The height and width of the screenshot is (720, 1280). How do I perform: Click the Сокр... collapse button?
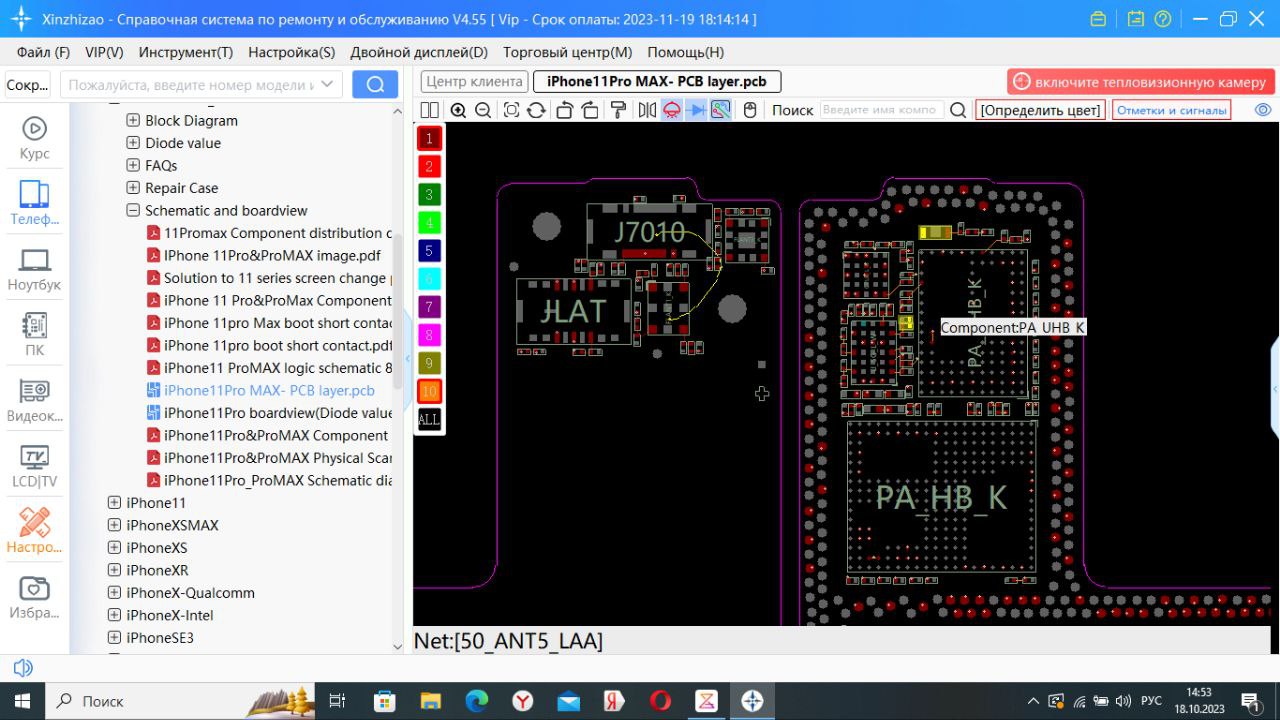[x=28, y=85]
